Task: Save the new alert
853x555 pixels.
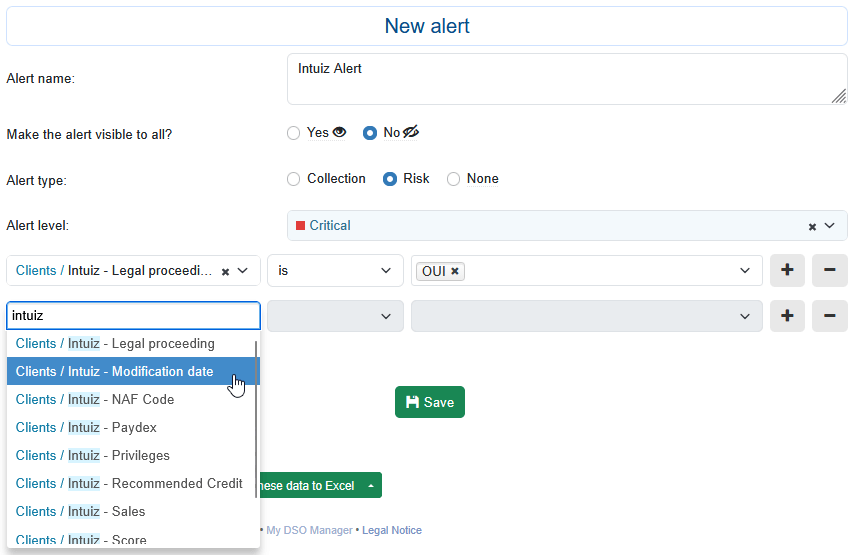Action: click(x=429, y=402)
